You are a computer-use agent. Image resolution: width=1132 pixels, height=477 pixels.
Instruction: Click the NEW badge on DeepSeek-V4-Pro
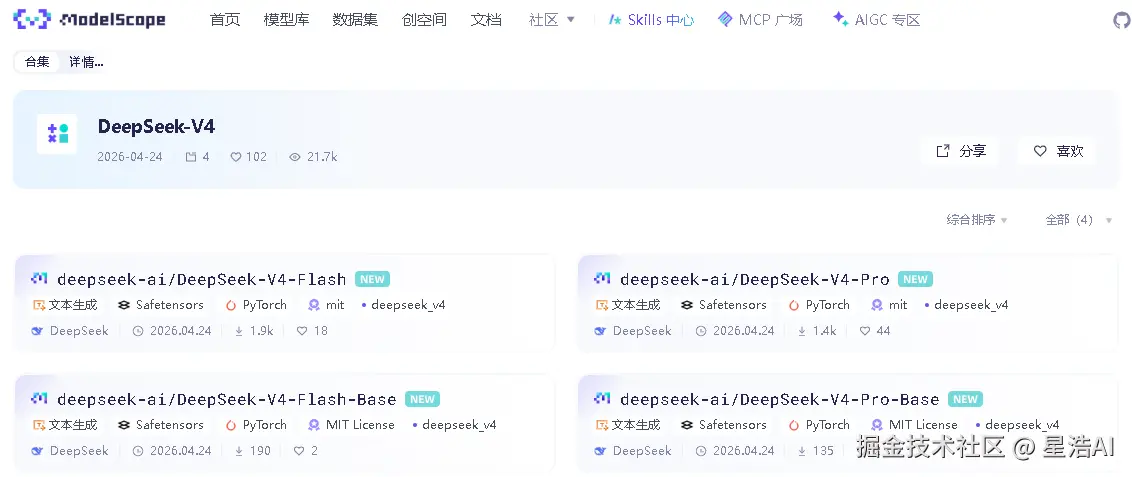[x=915, y=279]
